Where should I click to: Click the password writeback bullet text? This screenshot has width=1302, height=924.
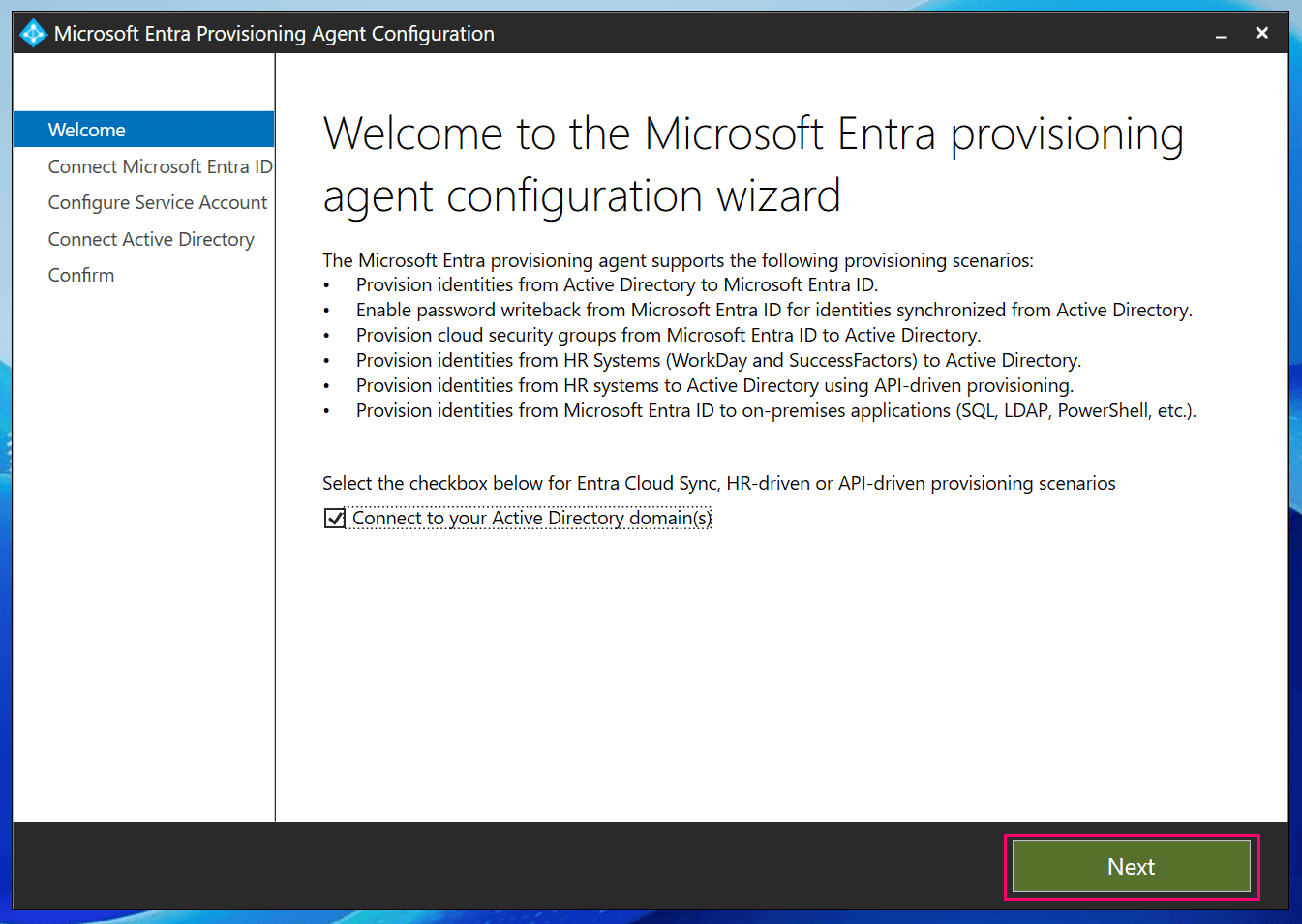(773, 310)
